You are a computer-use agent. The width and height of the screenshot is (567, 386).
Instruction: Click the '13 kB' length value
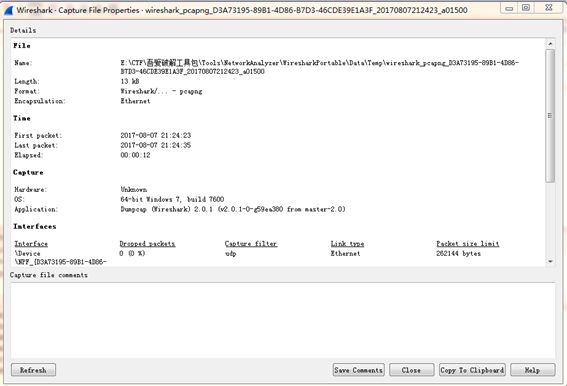coord(130,81)
